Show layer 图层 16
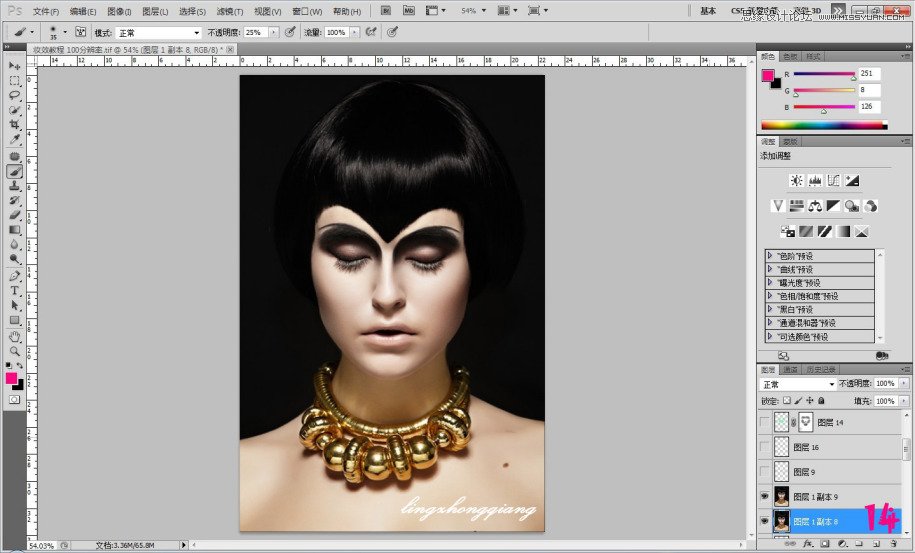This screenshot has height=553, width=915. click(766, 447)
